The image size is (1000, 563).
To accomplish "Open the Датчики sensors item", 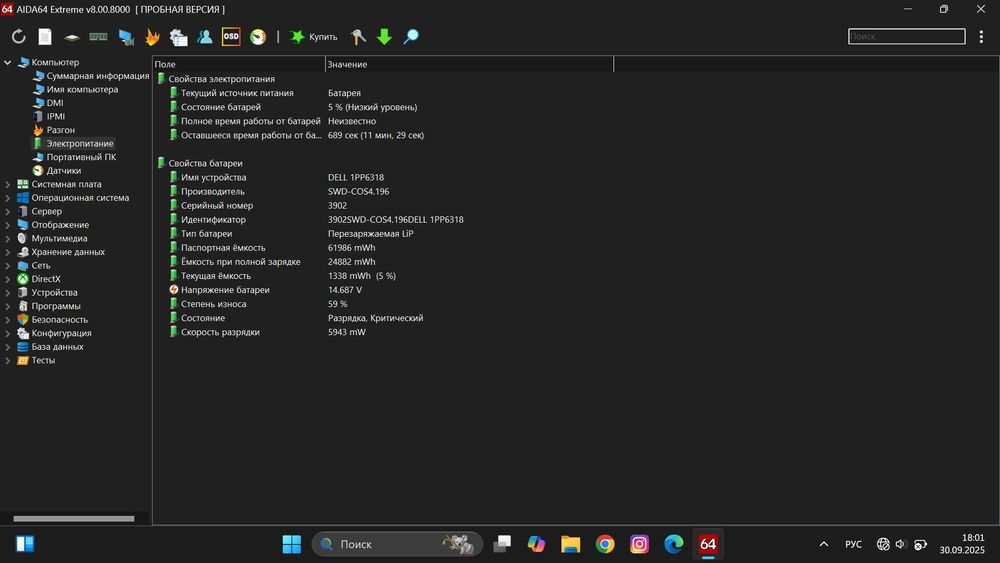I will [63, 170].
